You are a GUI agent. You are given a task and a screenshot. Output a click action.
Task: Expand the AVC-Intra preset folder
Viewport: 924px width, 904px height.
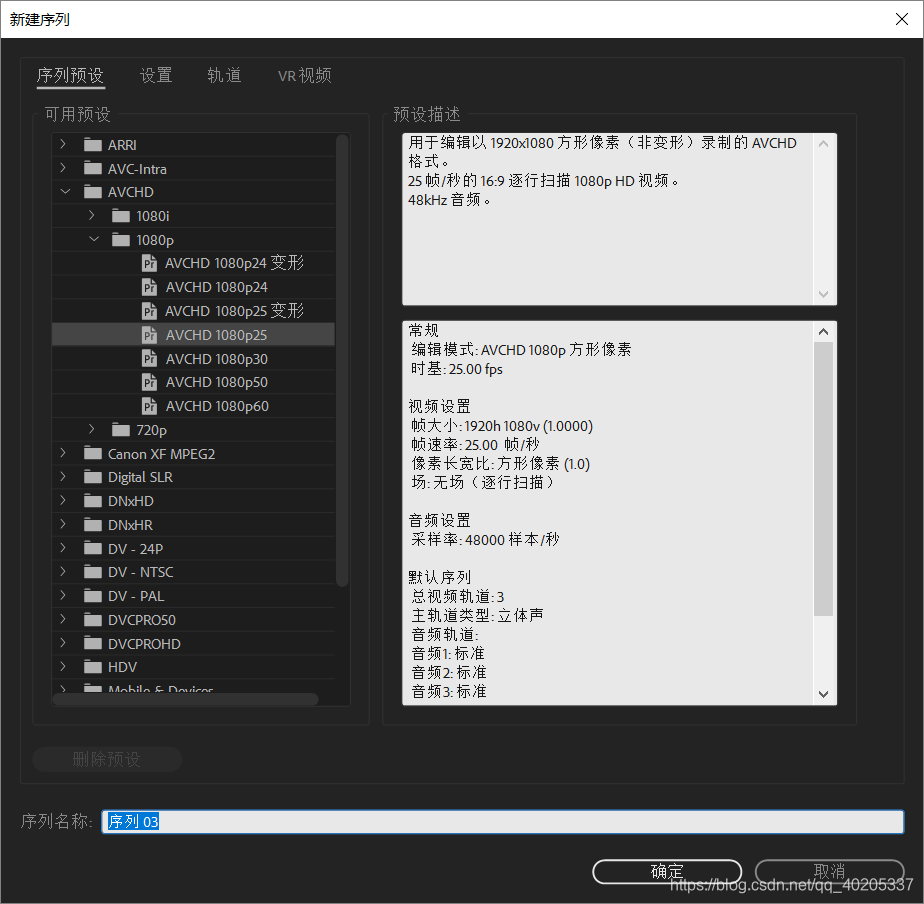tap(63, 168)
